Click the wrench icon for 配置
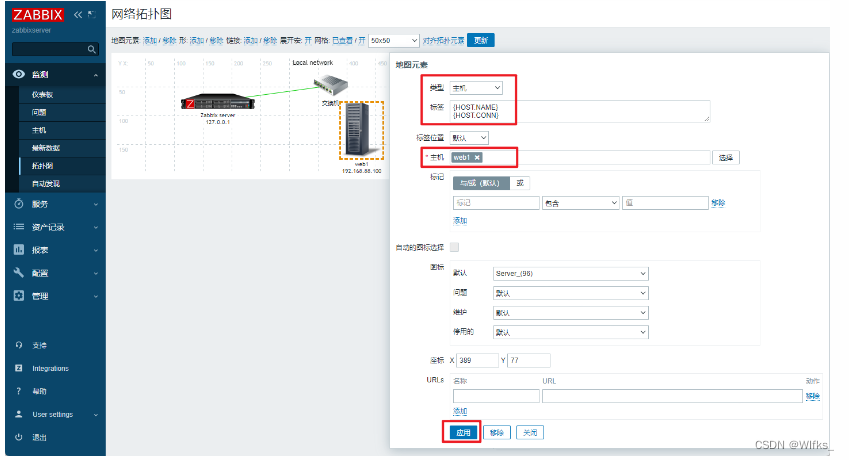849x460 pixels. 19,272
